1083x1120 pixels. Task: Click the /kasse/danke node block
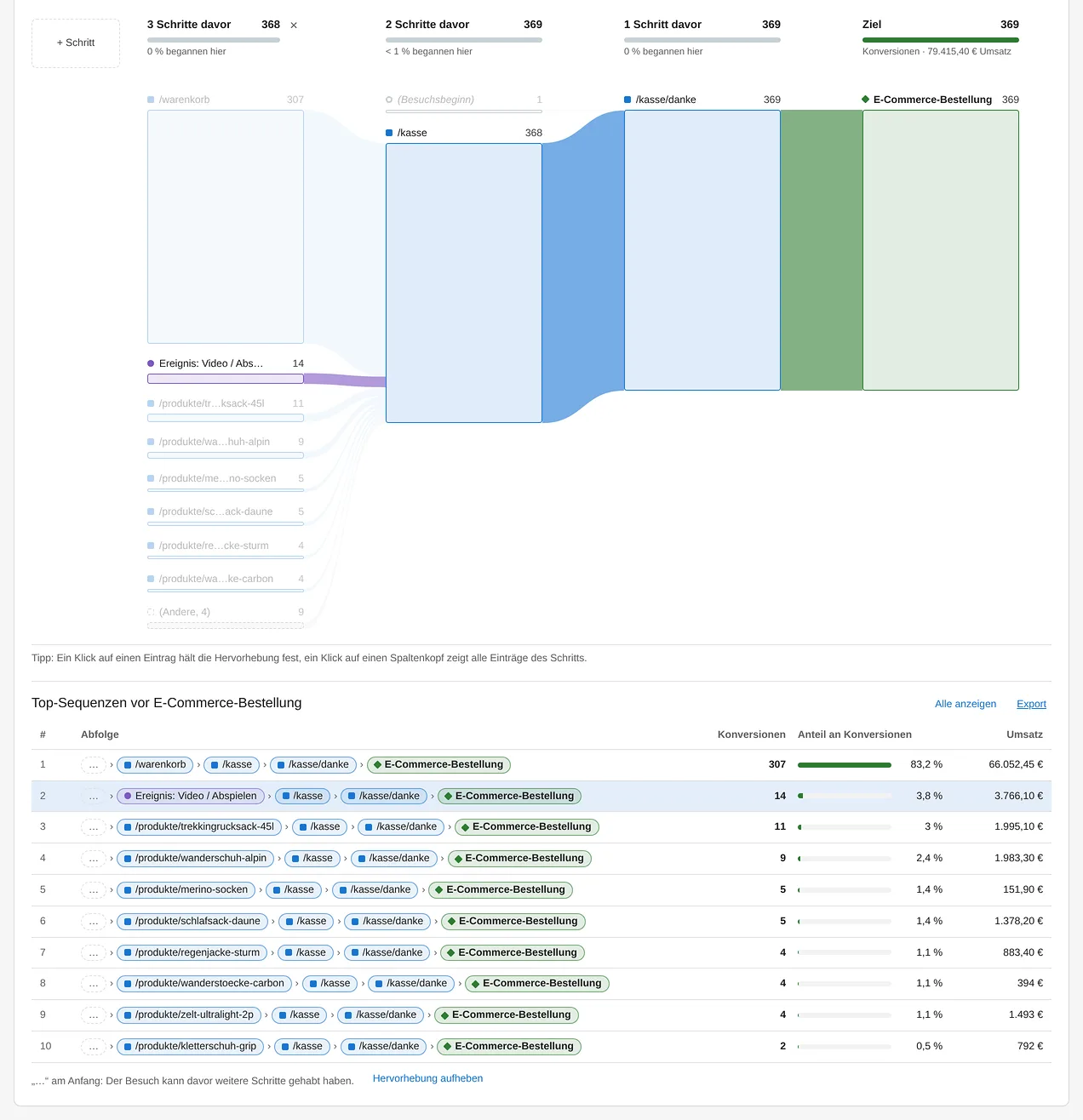click(x=702, y=250)
